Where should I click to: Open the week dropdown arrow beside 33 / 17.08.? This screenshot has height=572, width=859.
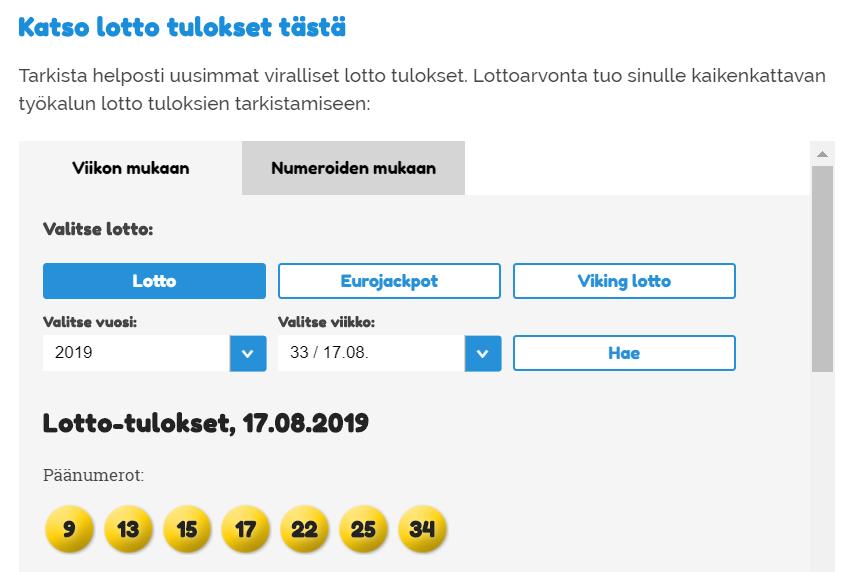tap(483, 353)
